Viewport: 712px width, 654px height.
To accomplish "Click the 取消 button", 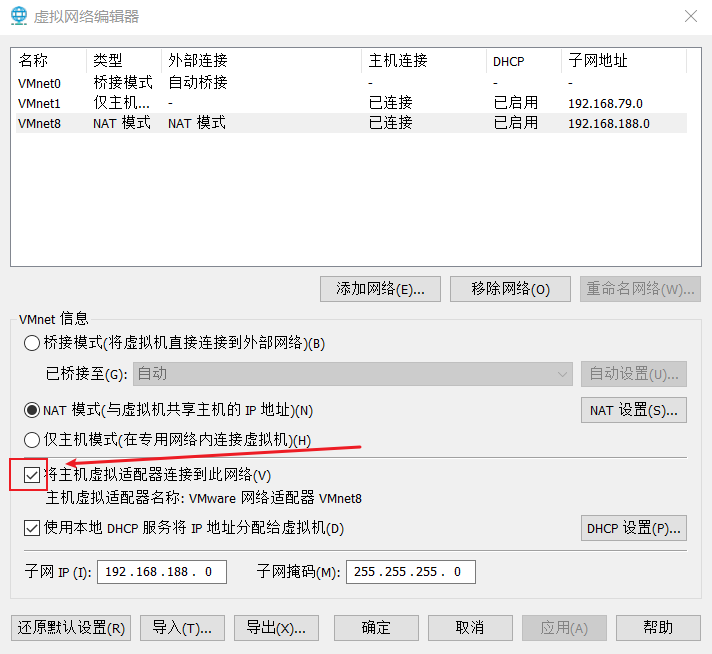I will [x=470, y=628].
